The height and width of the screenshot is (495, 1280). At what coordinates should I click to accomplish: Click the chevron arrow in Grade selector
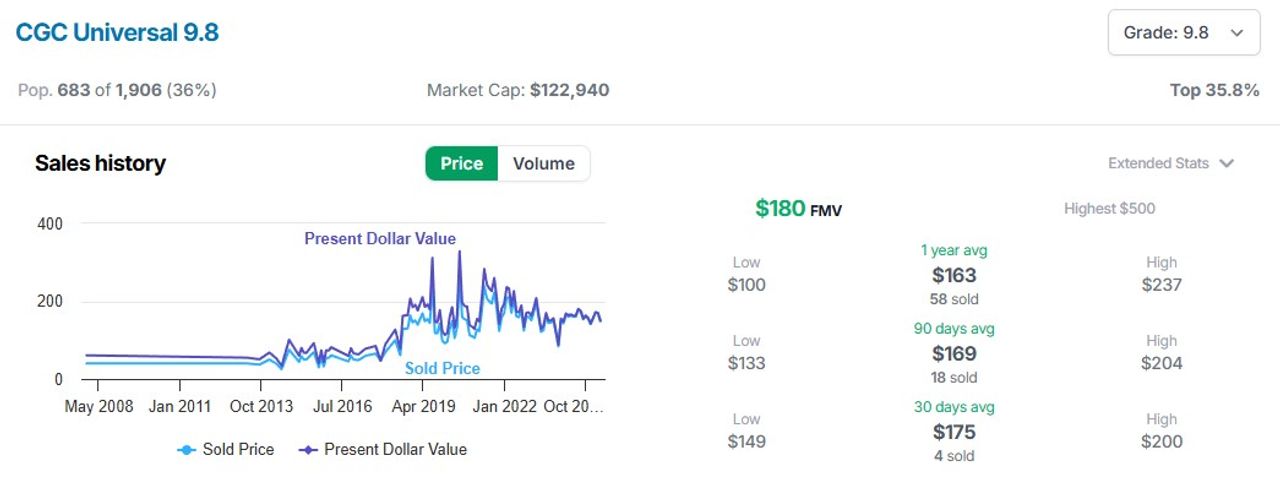1237,33
